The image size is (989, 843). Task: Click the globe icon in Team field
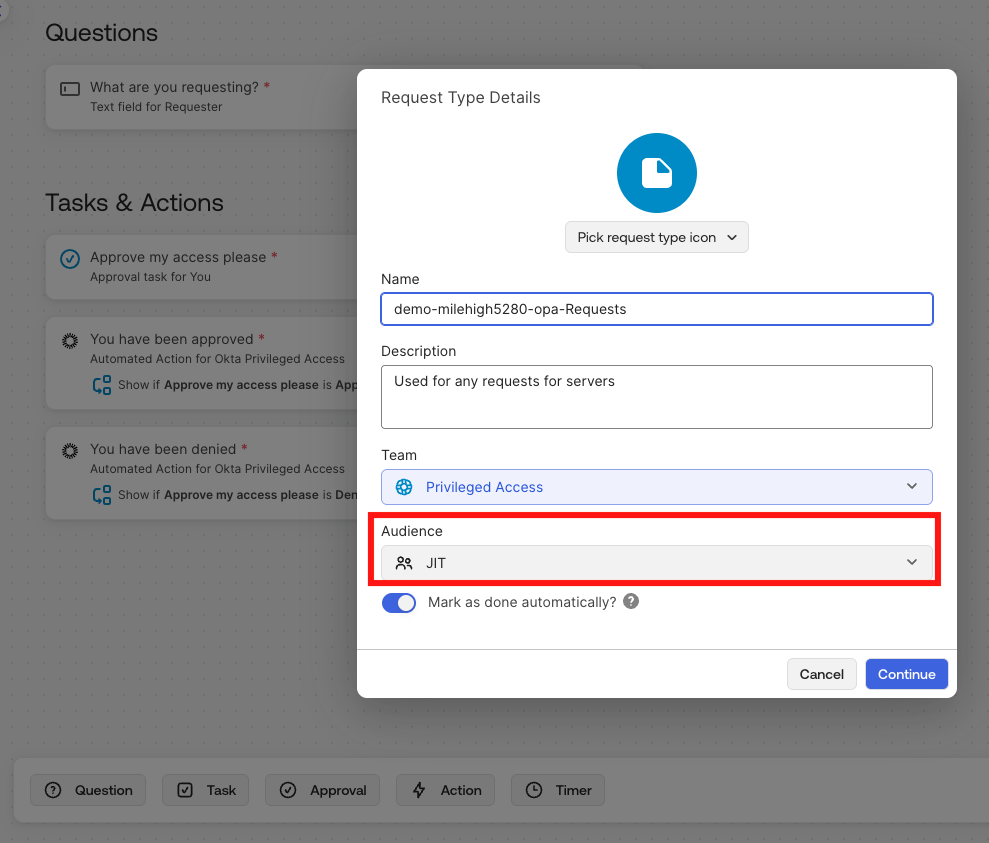pyautogui.click(x=404, y=487)
